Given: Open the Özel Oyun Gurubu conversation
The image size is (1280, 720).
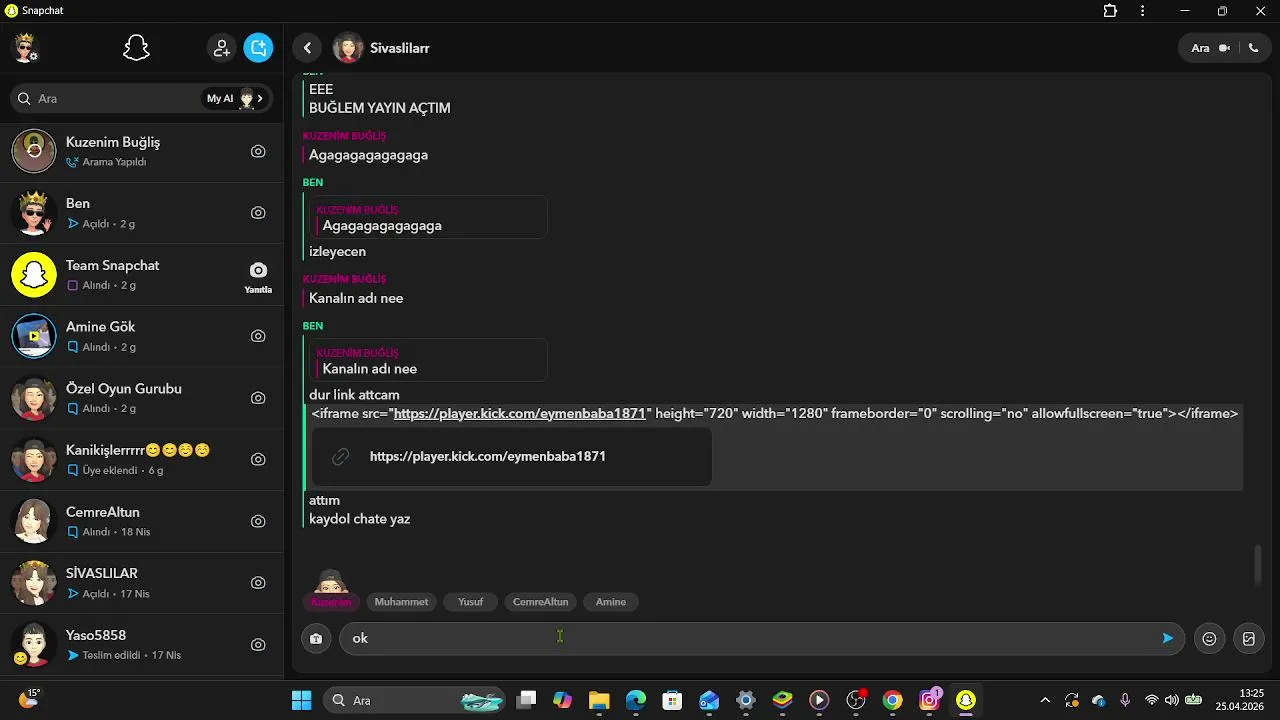Looking at the screenshot, I should pos(142,398).
